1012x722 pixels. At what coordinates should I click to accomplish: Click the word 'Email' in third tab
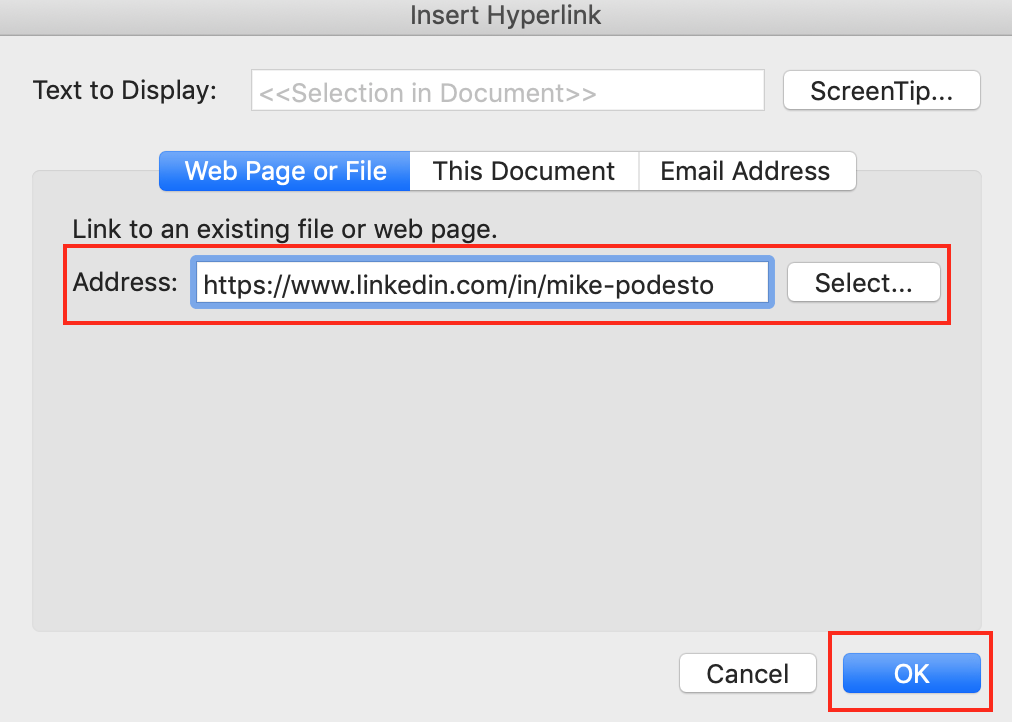click(691, 171)
